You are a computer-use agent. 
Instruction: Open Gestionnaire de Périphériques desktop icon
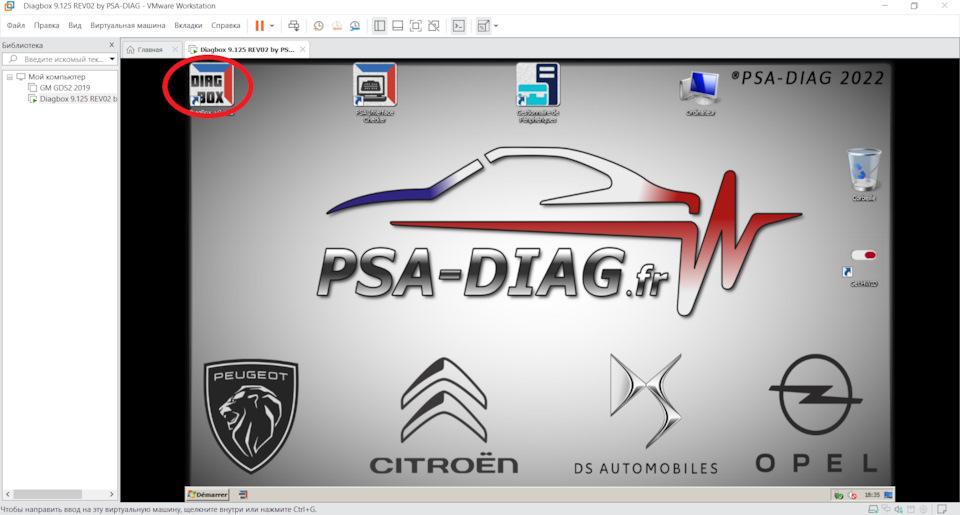pos(538,92)
